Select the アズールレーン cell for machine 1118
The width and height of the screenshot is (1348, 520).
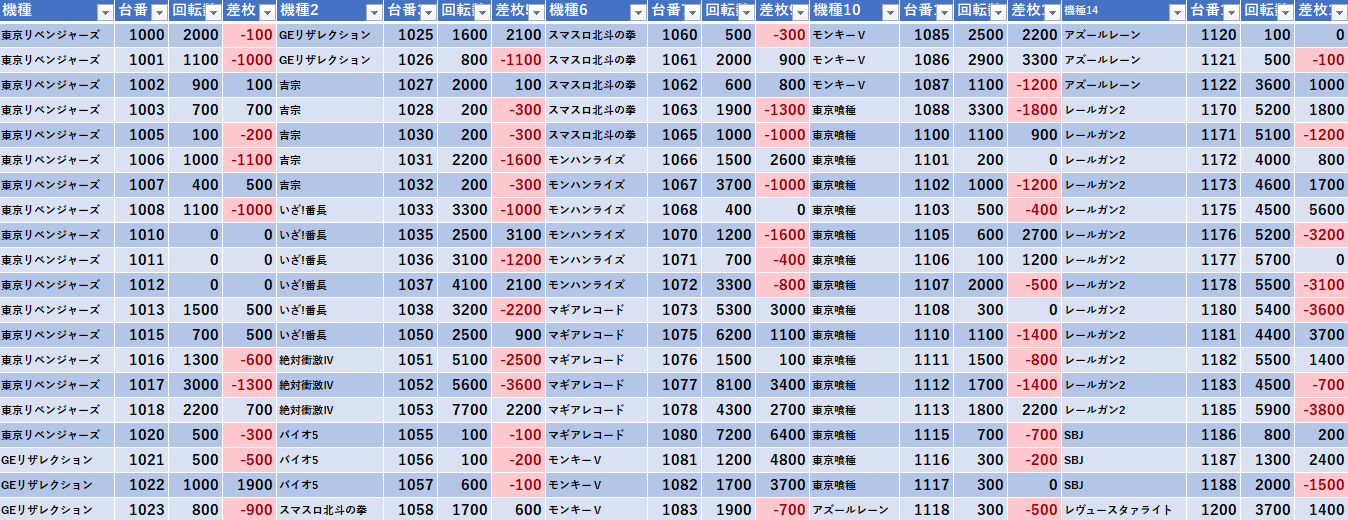pyautogui.click(x=855, y=510)
